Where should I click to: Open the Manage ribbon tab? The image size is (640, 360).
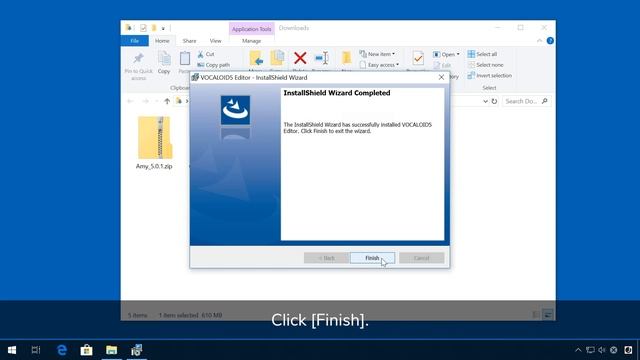click(x=251, y=41)
